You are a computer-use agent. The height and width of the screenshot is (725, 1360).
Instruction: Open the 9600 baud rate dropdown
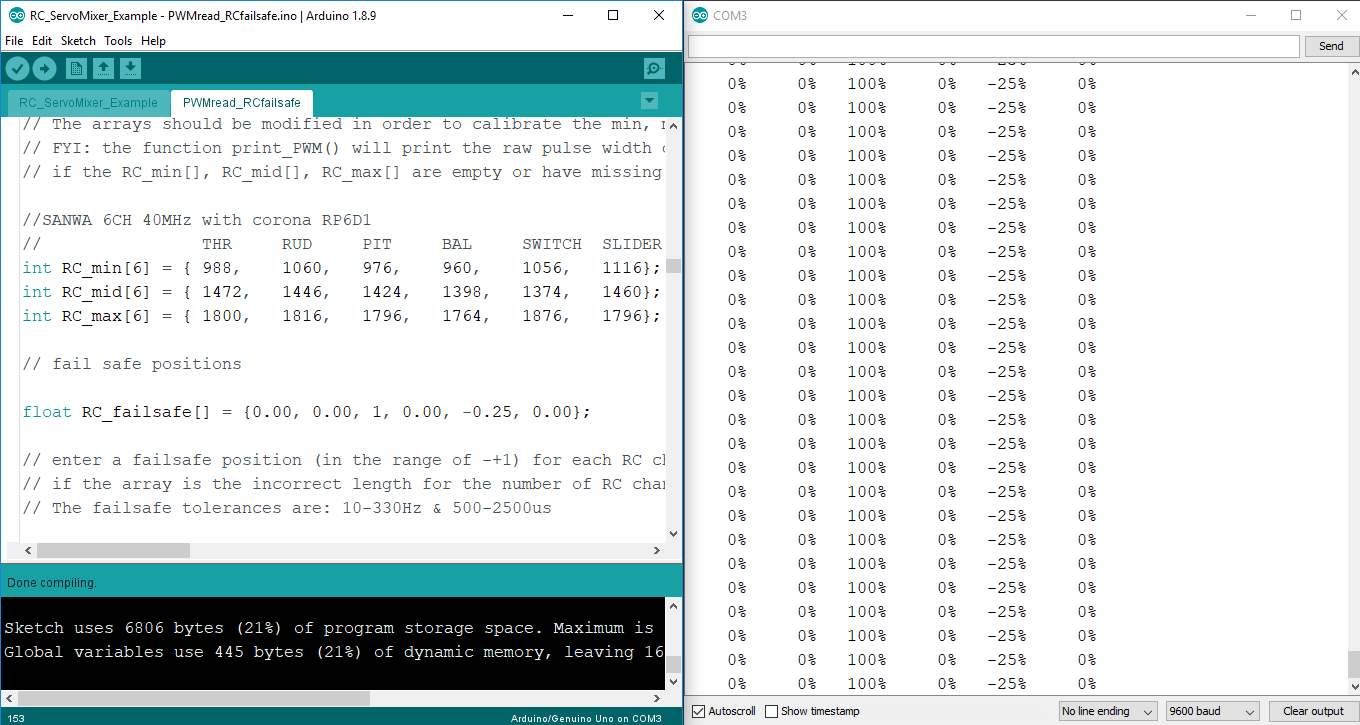[1212, 711]
